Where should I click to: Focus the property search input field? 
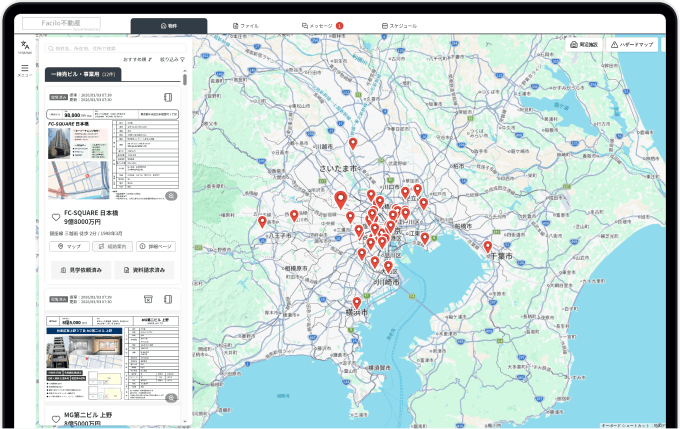tap(116, 49)
